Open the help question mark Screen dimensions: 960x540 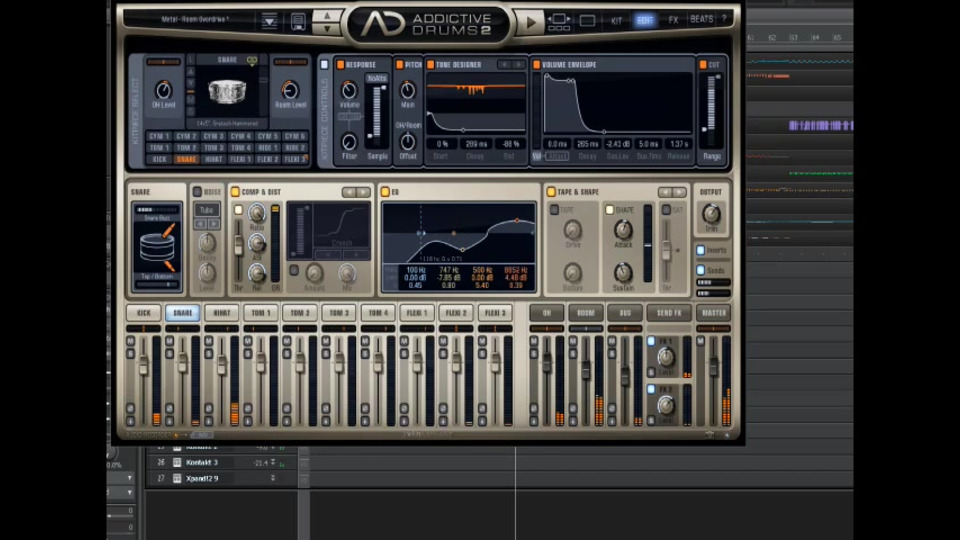pos(724,19)
